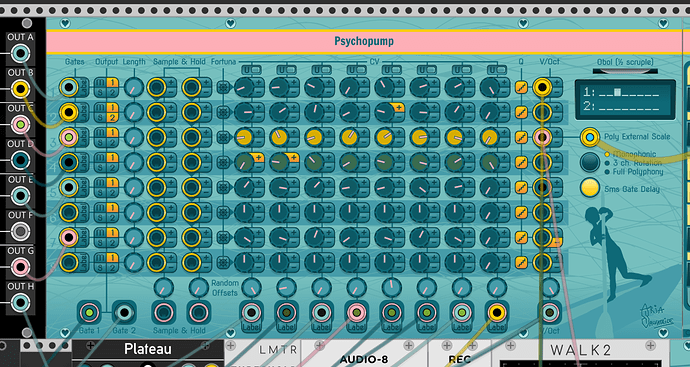
Task: Click the row 5 Gates Label button
Action: [83, 187]
